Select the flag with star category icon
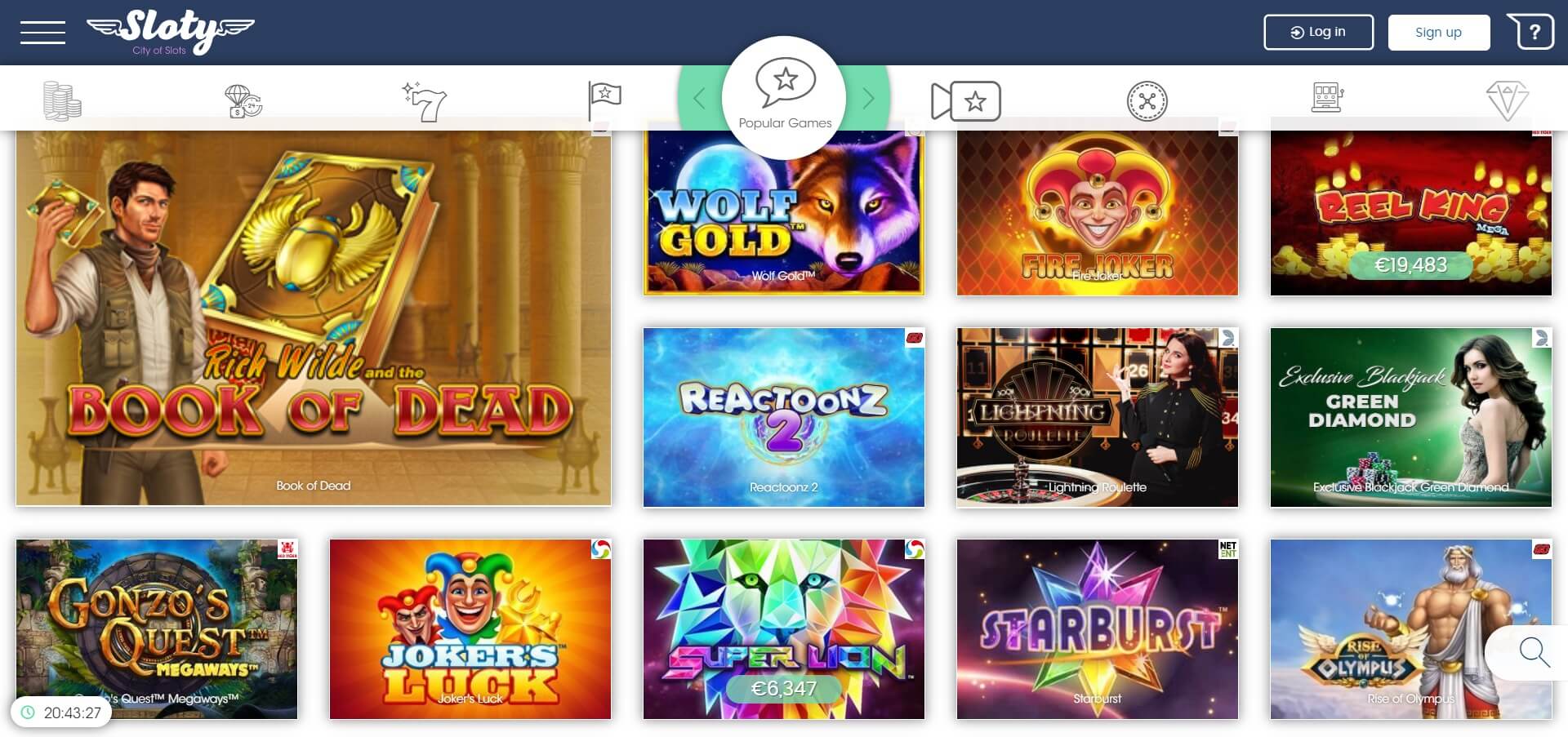The image size is (1568, 737). click(x=604, y=100)
